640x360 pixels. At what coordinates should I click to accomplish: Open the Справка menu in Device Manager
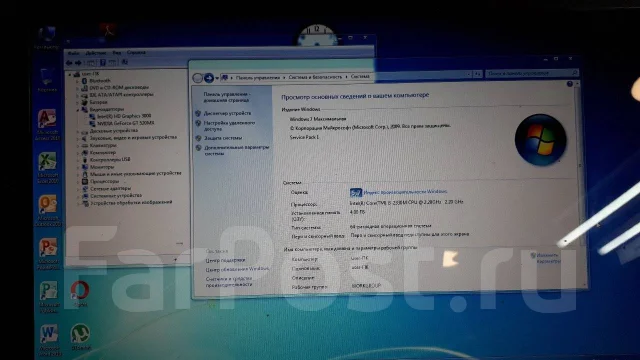point(136,52)
